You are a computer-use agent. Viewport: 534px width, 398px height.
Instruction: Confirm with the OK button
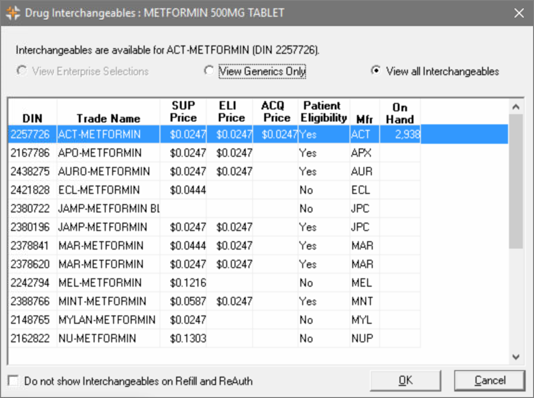[405, 380]
